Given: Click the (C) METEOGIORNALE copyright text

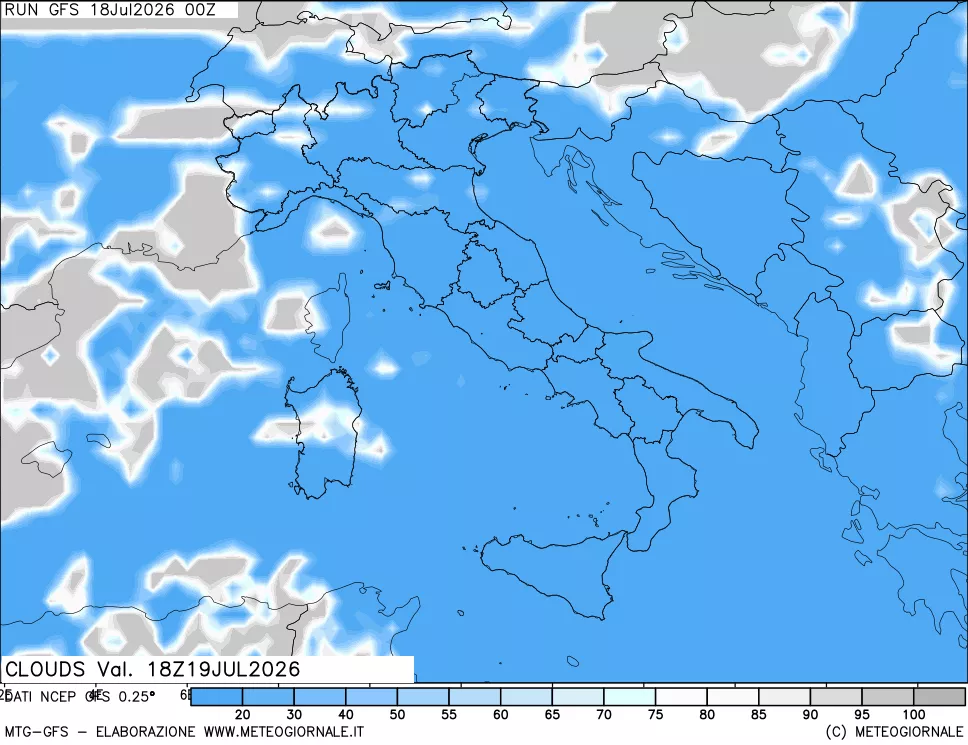Looking at the screenshot, I should coord(894,732).
